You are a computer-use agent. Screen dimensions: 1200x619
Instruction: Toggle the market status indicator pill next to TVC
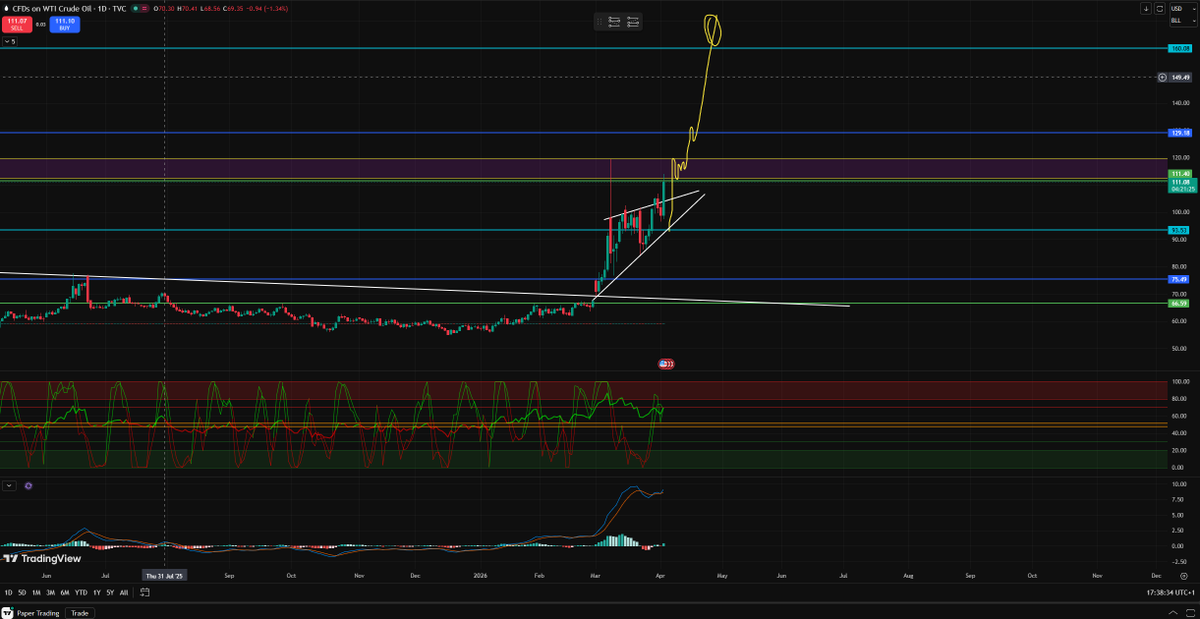(139, 9)
